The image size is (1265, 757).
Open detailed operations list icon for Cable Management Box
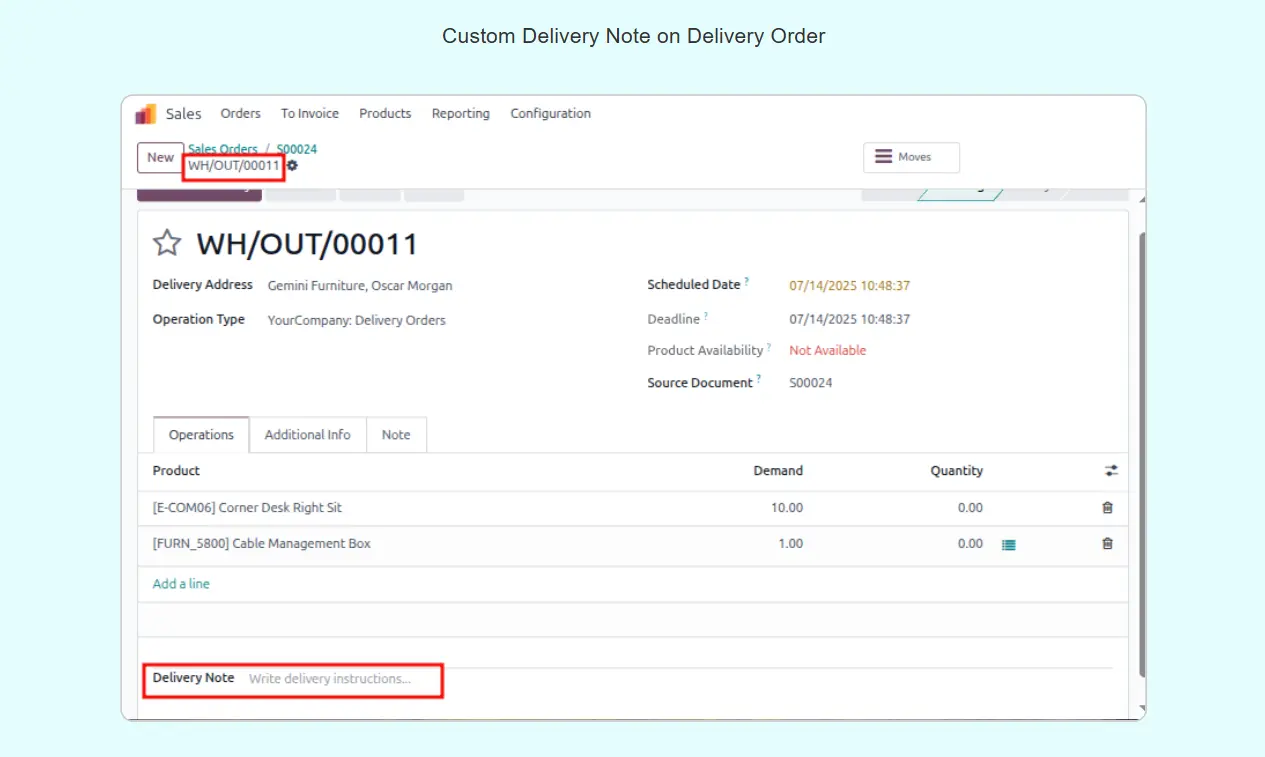[1009, 545]
